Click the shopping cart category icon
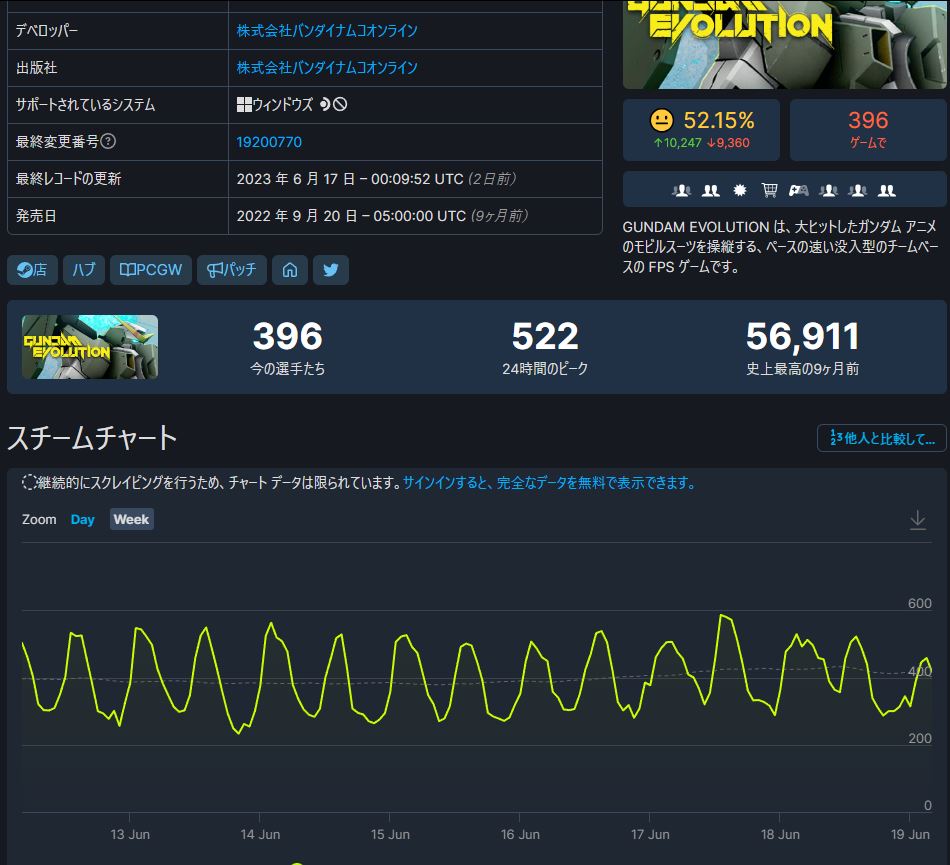This screenshot has width=950, height=865. tap(769, 190)
